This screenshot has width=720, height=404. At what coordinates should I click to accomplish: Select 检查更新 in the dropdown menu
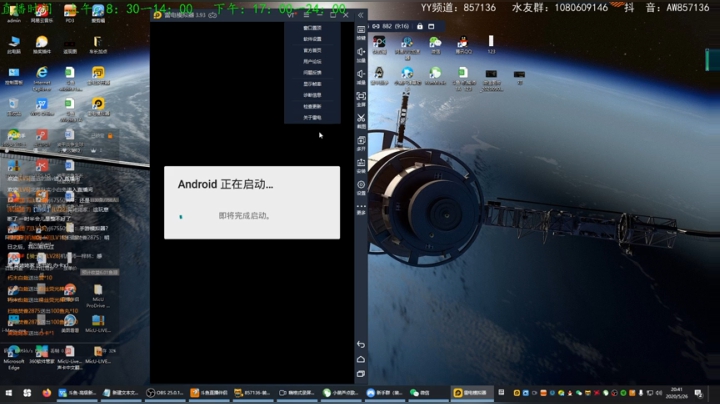click(312, 106)
